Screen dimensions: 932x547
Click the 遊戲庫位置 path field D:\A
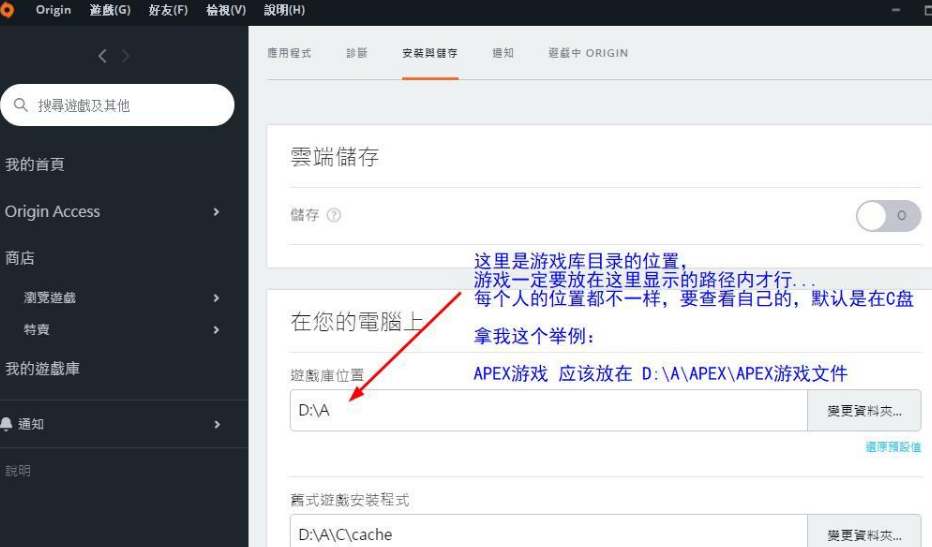[x=549, y=410]
